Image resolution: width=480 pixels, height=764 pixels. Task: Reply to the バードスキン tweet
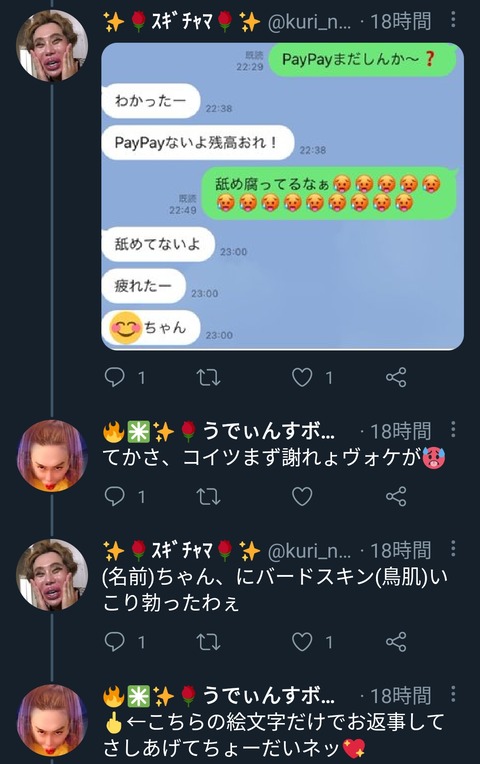coord(115,642)
